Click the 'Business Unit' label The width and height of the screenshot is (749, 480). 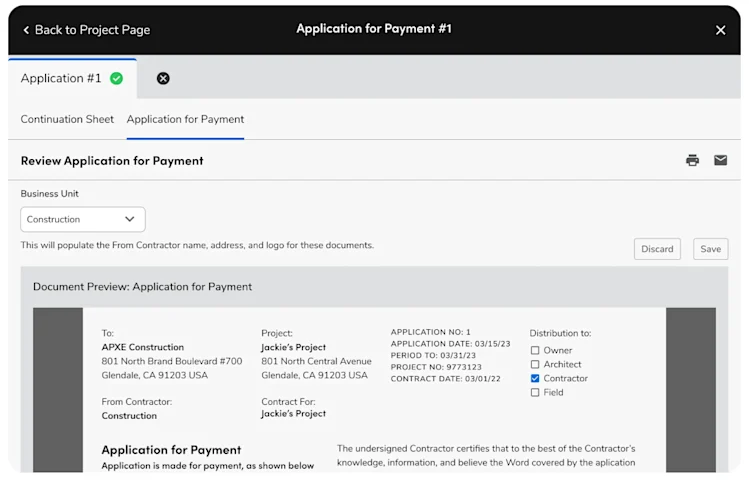[49, 194]
